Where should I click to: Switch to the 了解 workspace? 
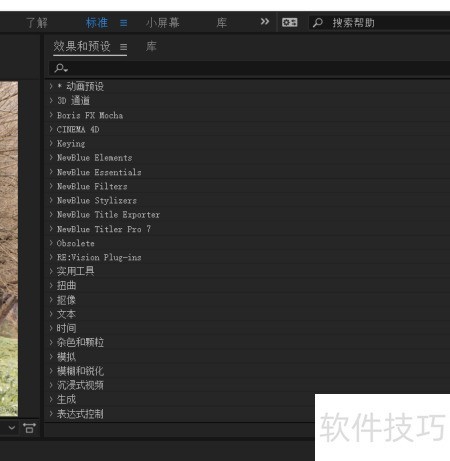37,23
